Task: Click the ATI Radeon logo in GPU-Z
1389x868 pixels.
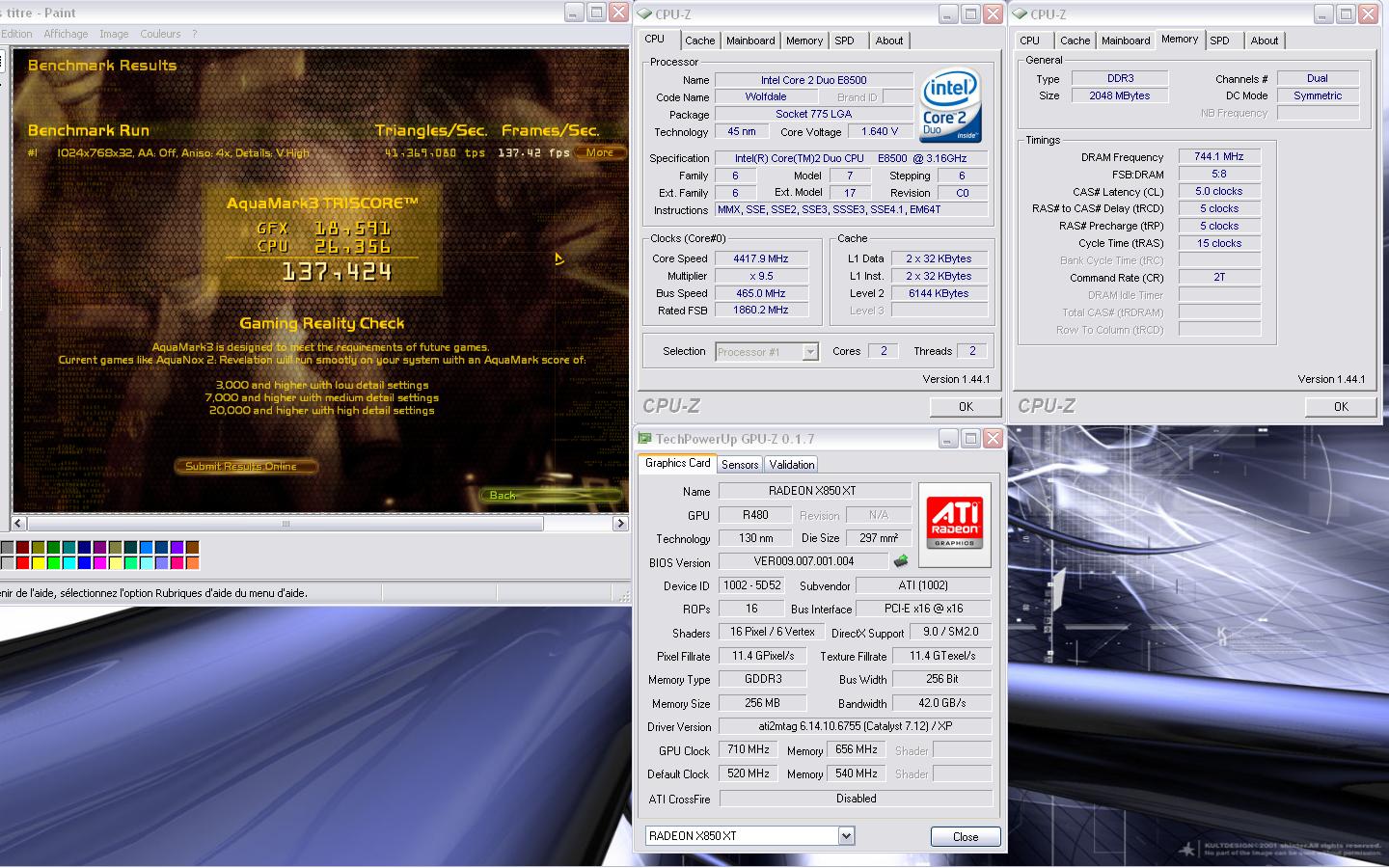Action: [954, 523]
